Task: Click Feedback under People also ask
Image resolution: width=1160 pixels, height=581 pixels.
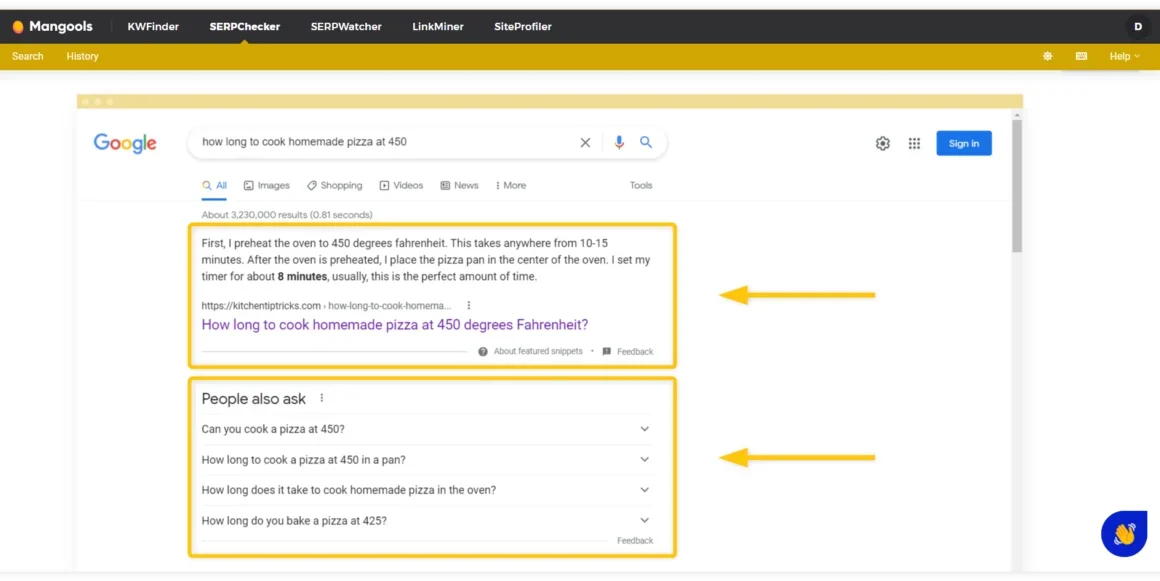Action: coord(635,541)
